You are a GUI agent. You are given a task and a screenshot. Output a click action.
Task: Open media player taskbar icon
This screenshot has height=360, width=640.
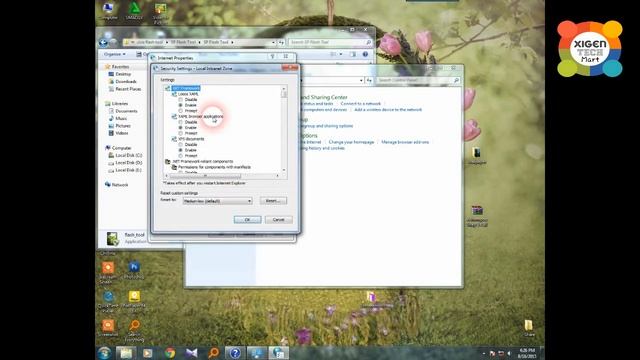(x=148, y=353)
